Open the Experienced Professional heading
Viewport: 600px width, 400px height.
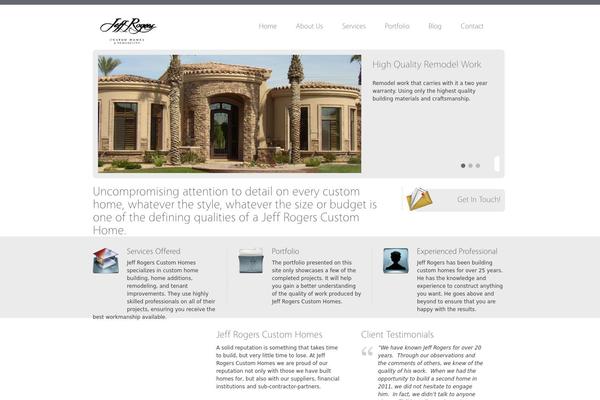pos(457,251)
